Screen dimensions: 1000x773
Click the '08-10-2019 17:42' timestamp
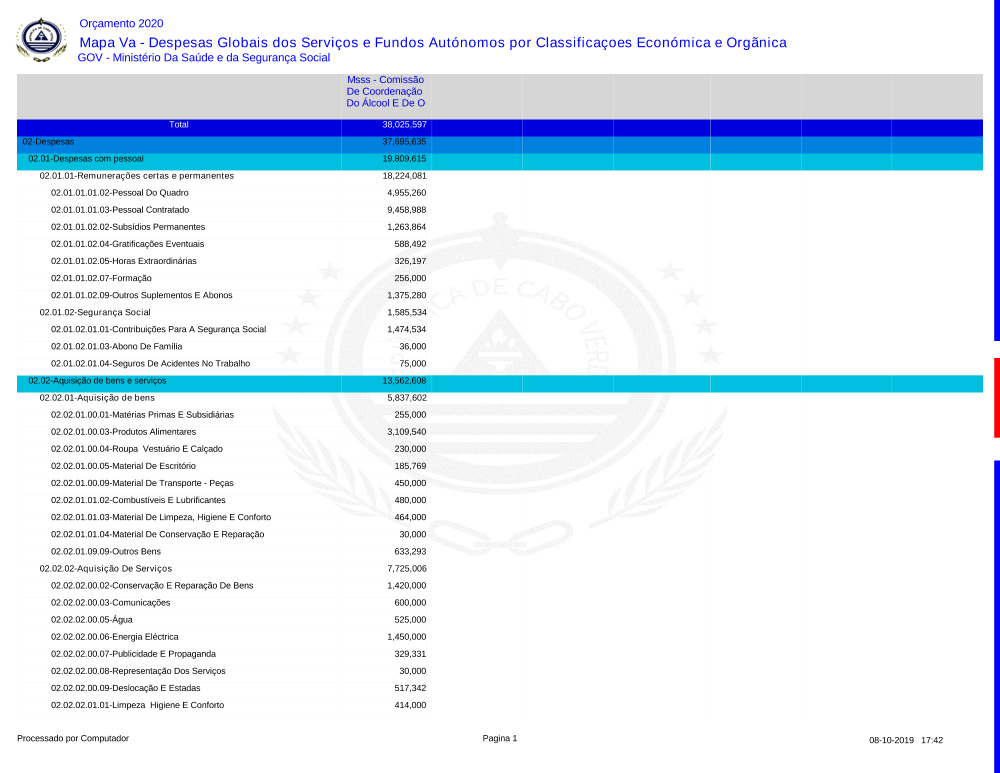905,741
